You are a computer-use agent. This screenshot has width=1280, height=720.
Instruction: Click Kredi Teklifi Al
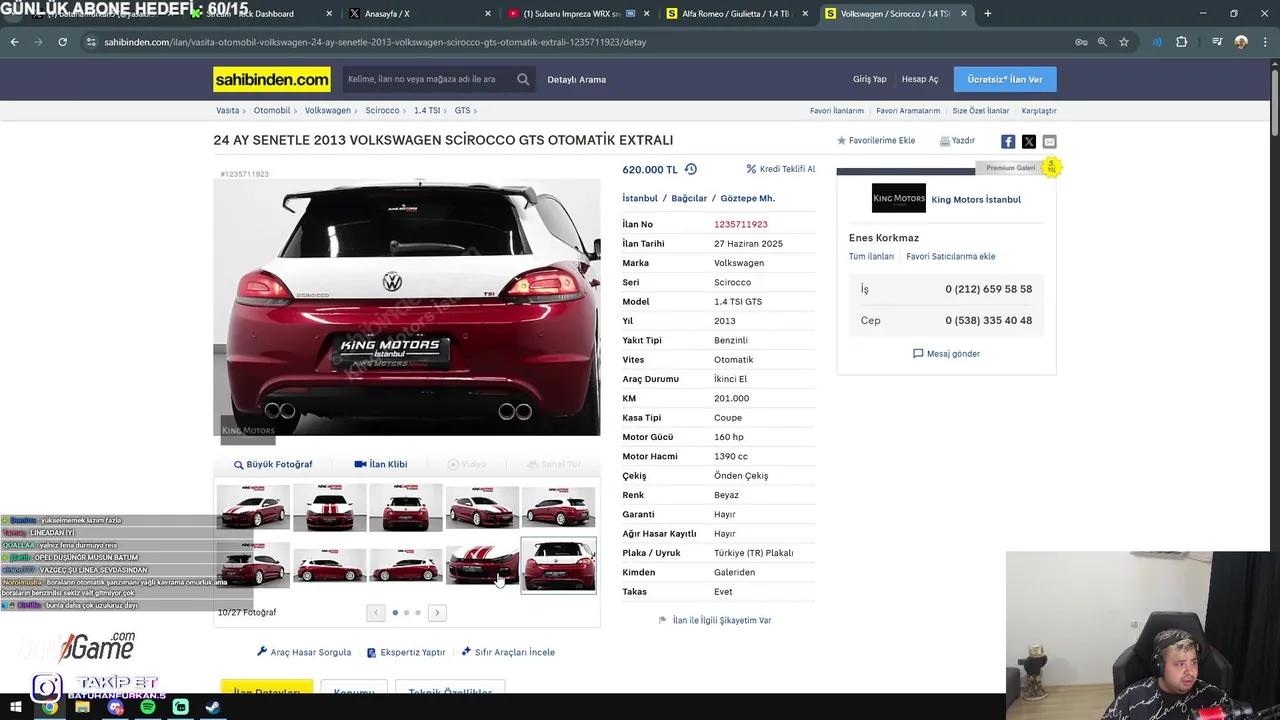coord(781,169)
